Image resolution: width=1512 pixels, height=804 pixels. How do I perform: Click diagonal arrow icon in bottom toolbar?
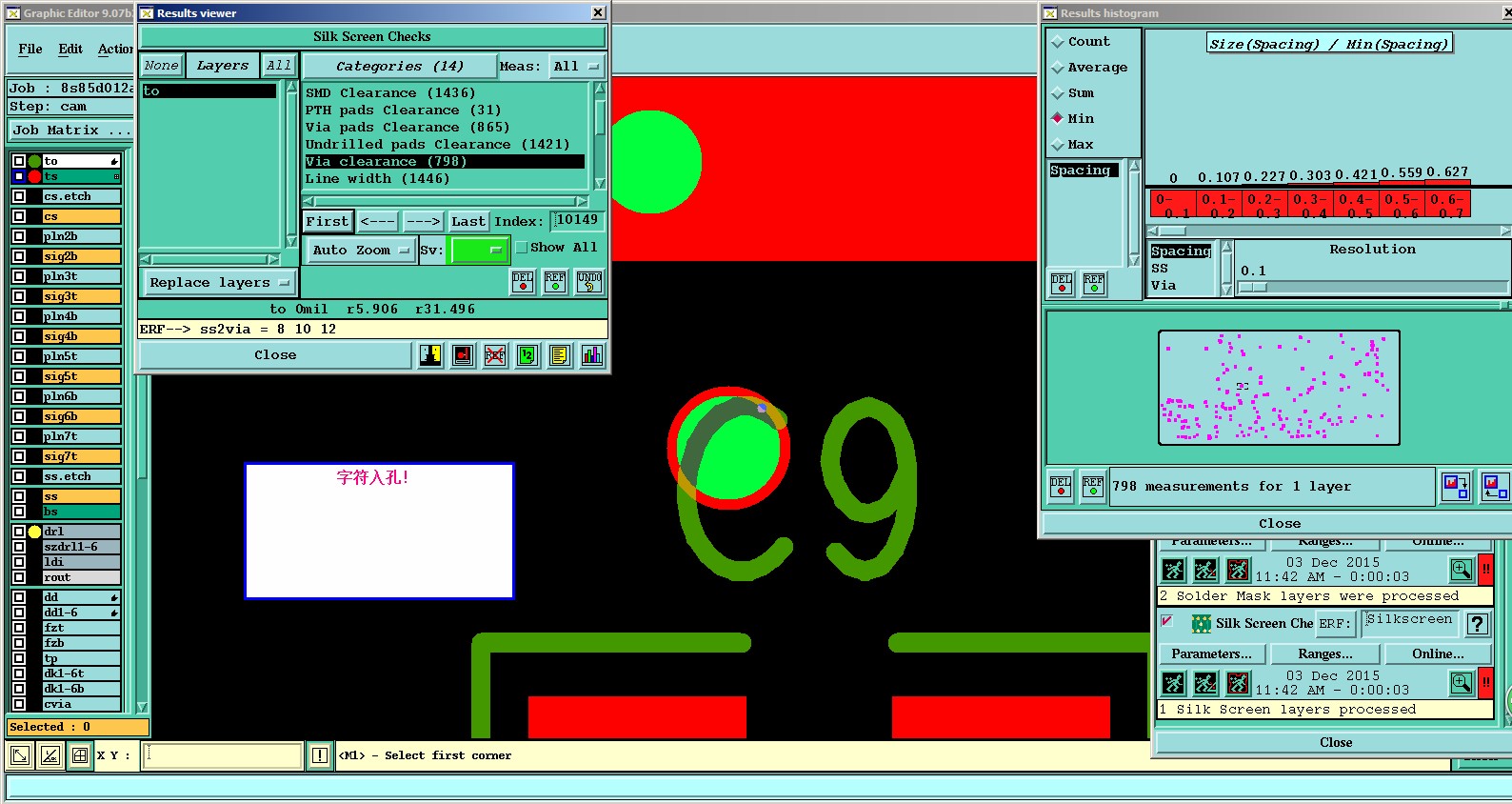point(19,755)
